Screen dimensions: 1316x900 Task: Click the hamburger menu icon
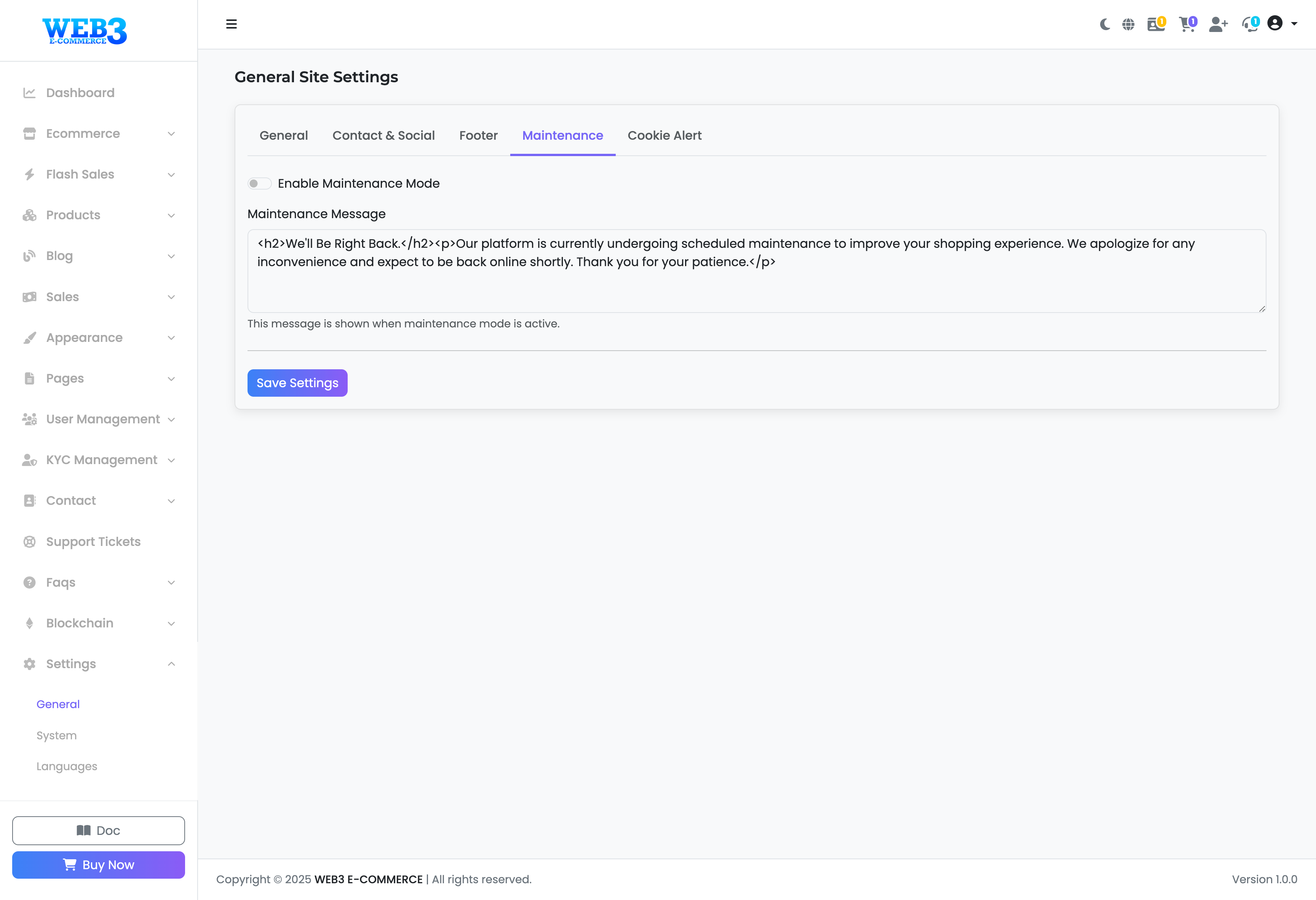coord(231,24)
